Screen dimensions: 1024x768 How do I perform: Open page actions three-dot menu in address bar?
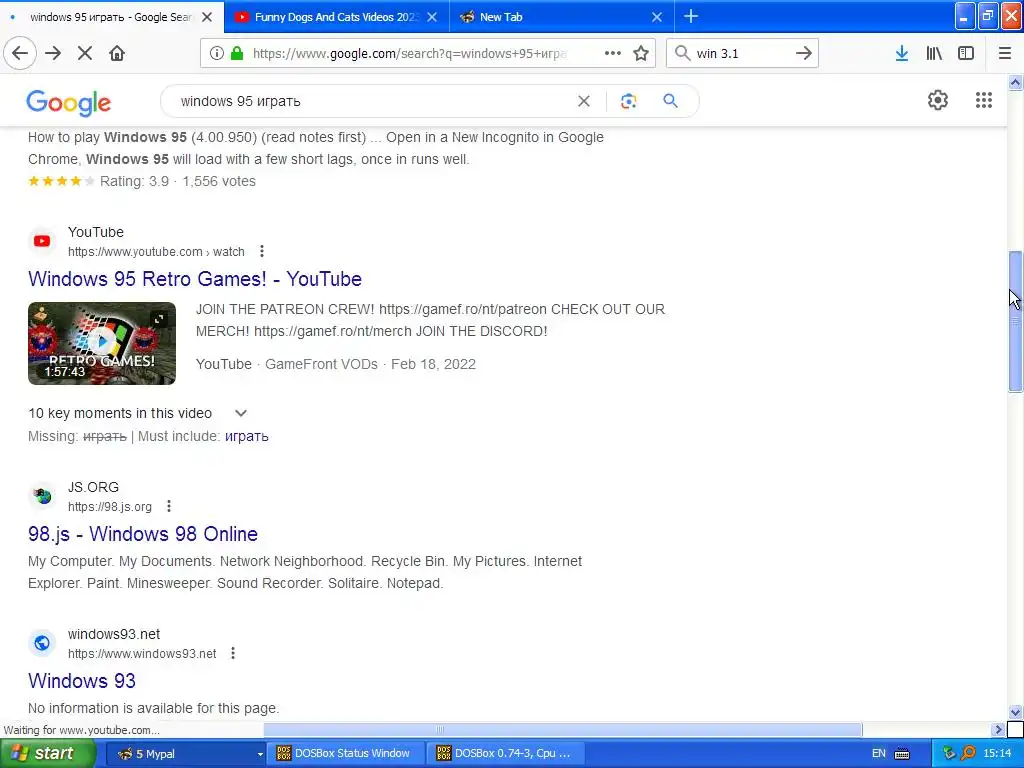pos(613,54)
